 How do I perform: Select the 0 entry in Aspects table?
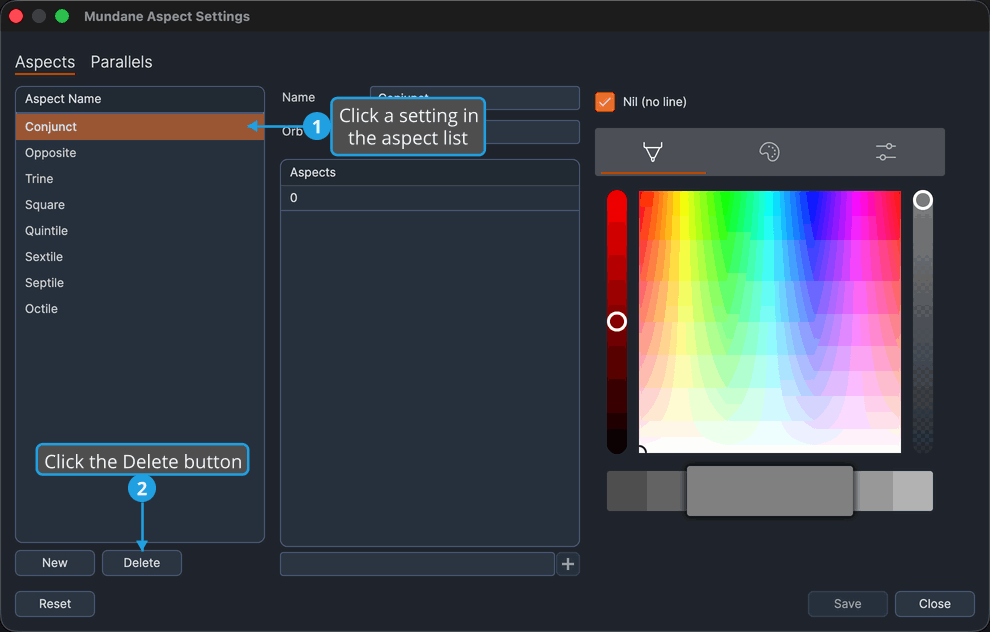[430, 198]
